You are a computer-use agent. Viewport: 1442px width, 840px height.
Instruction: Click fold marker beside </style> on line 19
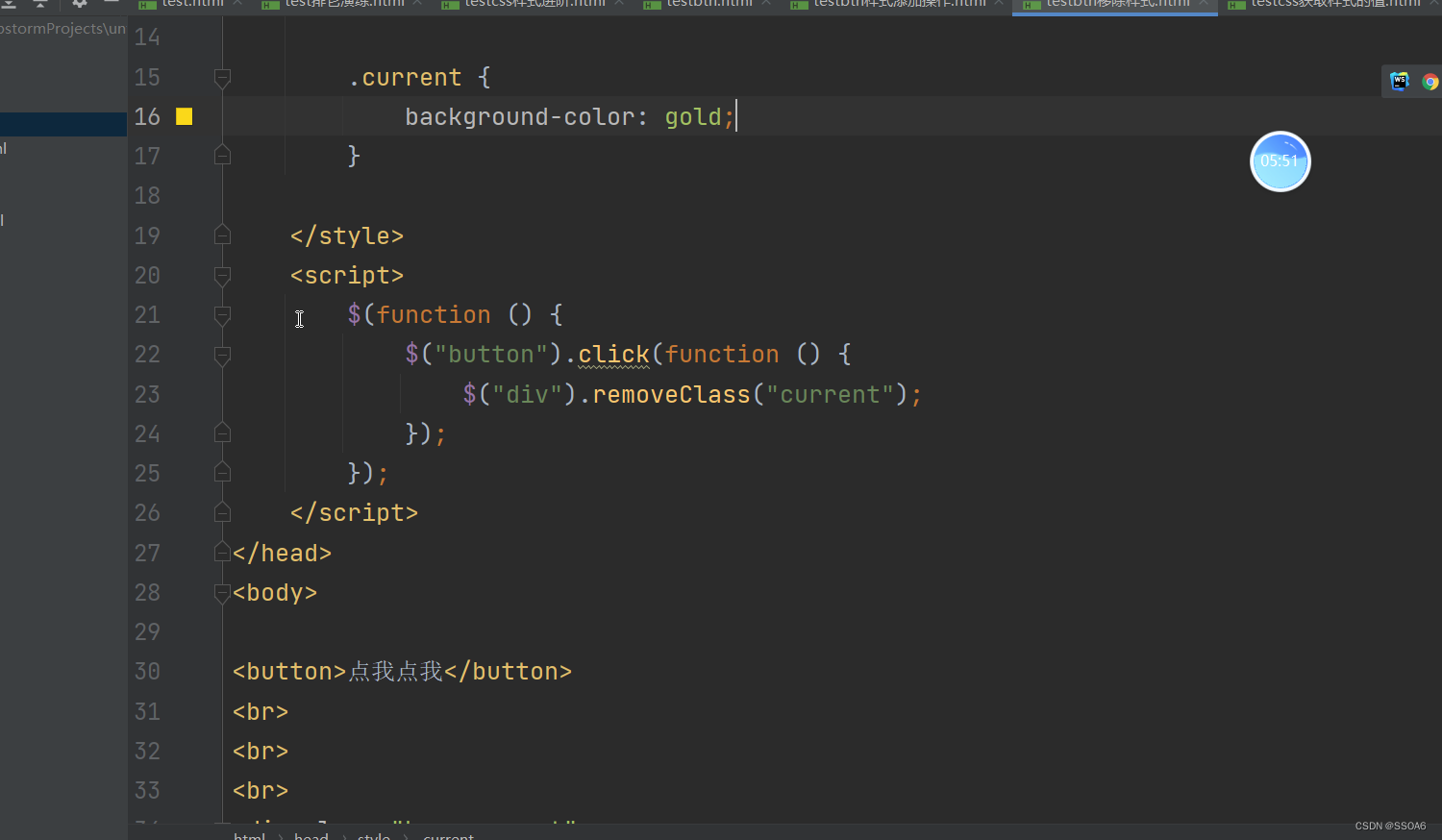coord(222,235)
